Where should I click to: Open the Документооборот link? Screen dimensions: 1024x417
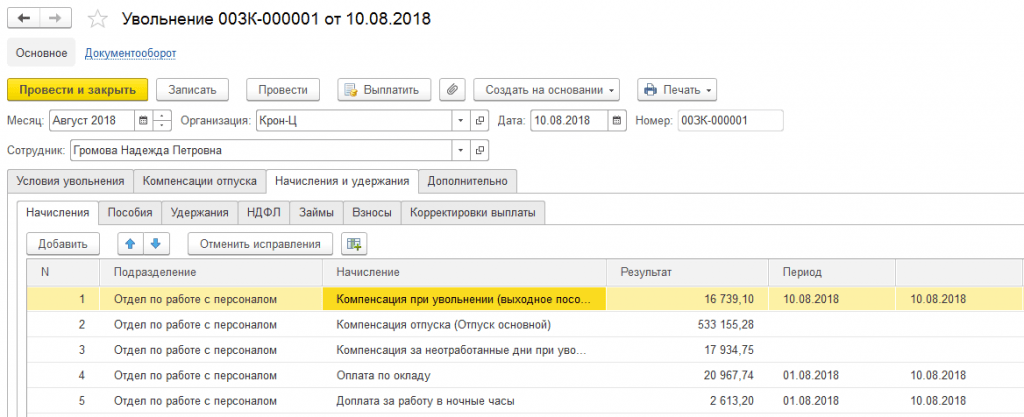131,53
